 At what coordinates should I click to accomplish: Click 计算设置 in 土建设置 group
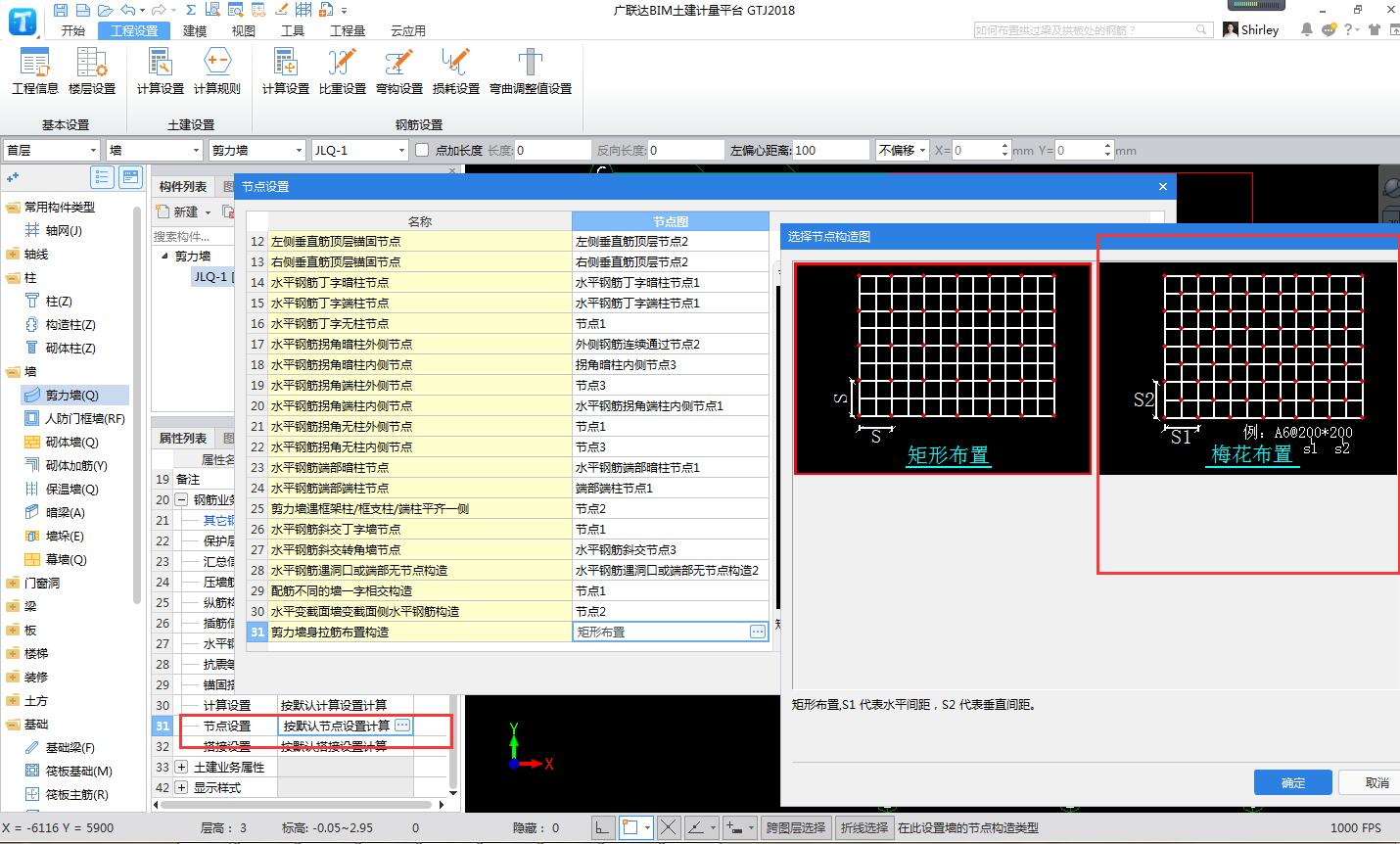click(160, 70)
